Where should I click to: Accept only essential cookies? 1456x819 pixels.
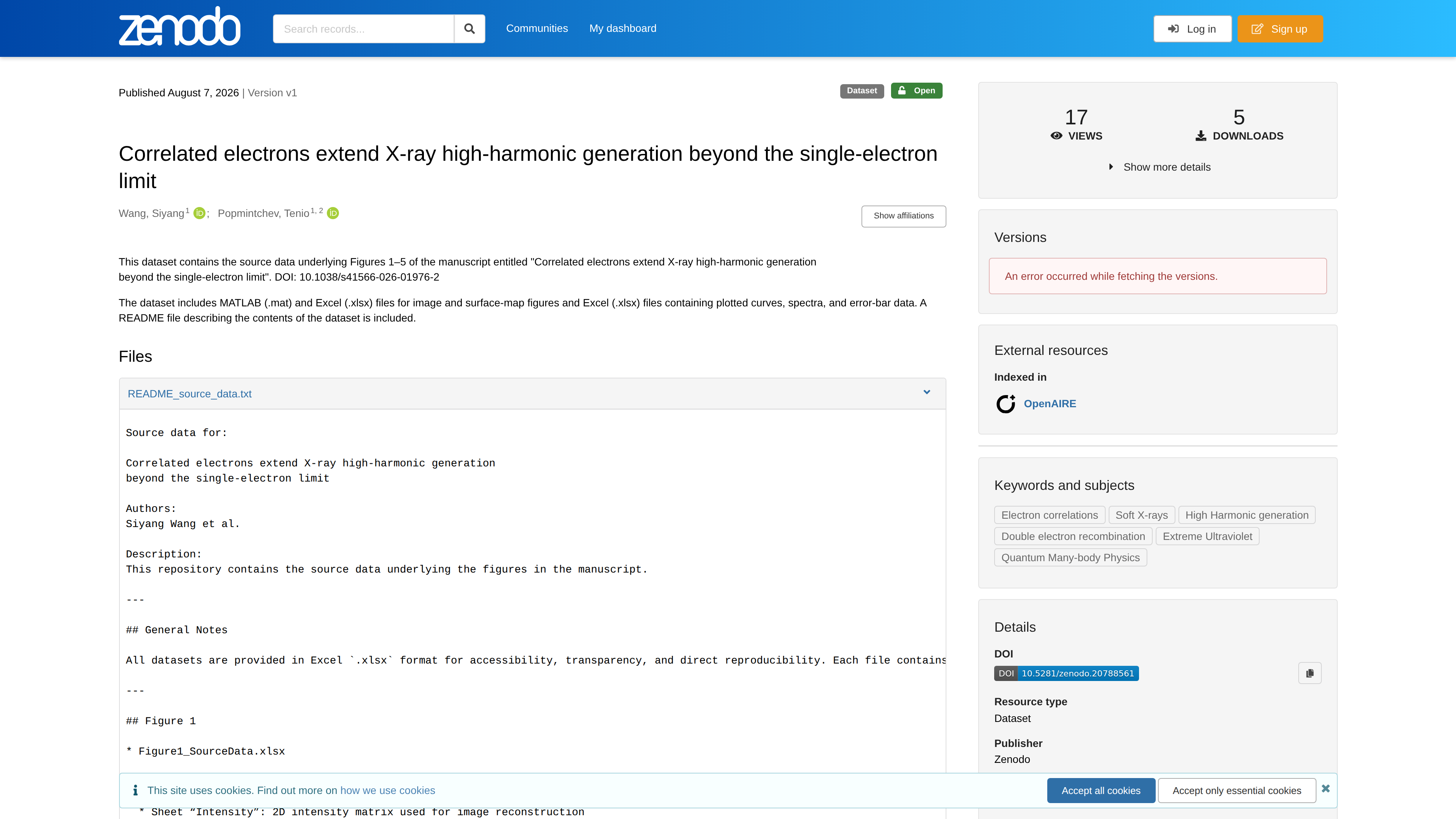pyautogui.click(x=1237, y=791)
